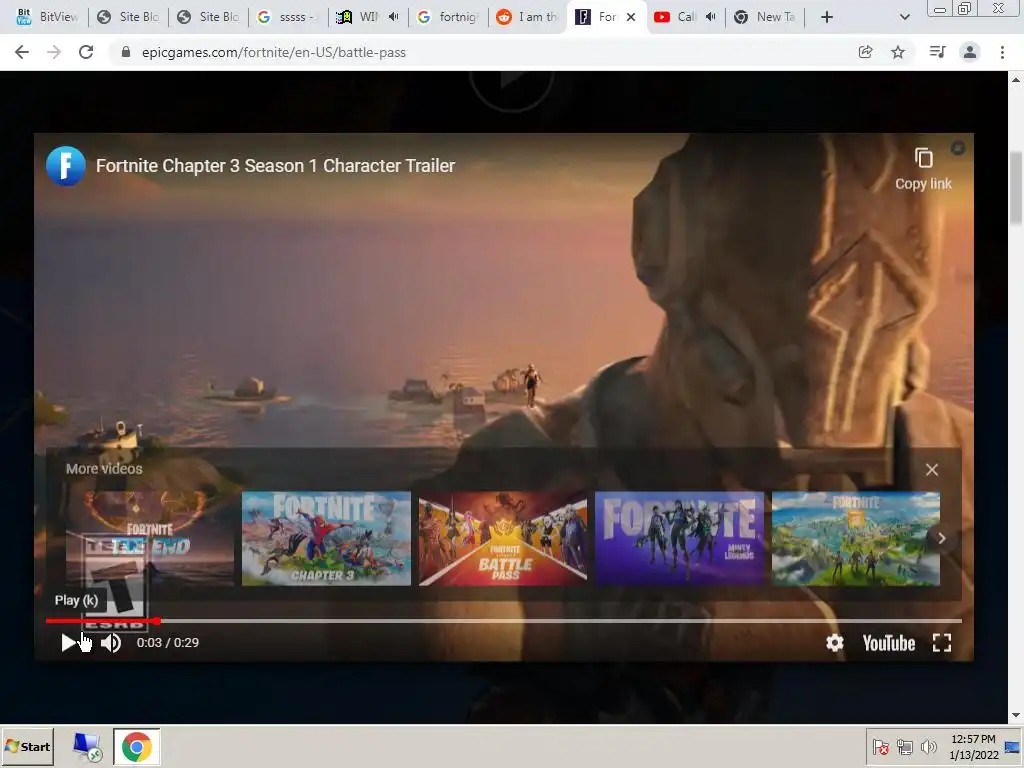Image resolution: width=1024 pixels, height=768 pixels.
Task: Open Chrome three-dot menu
Action: pyautogui.click(x=1002, y=52)
